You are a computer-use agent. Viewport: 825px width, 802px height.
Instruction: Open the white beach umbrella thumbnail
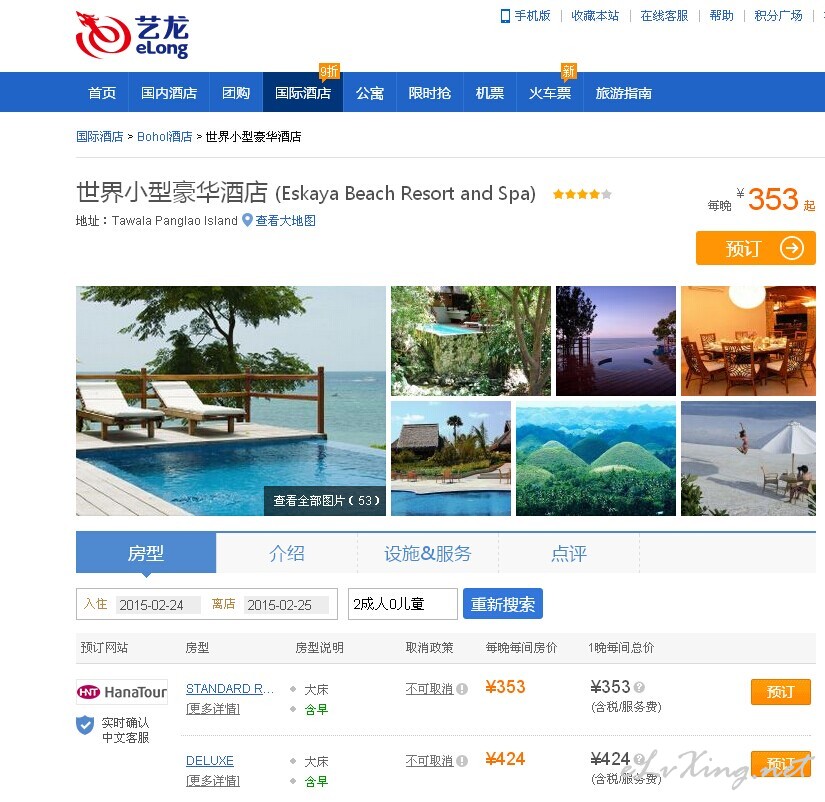click(x=748, y=458)
